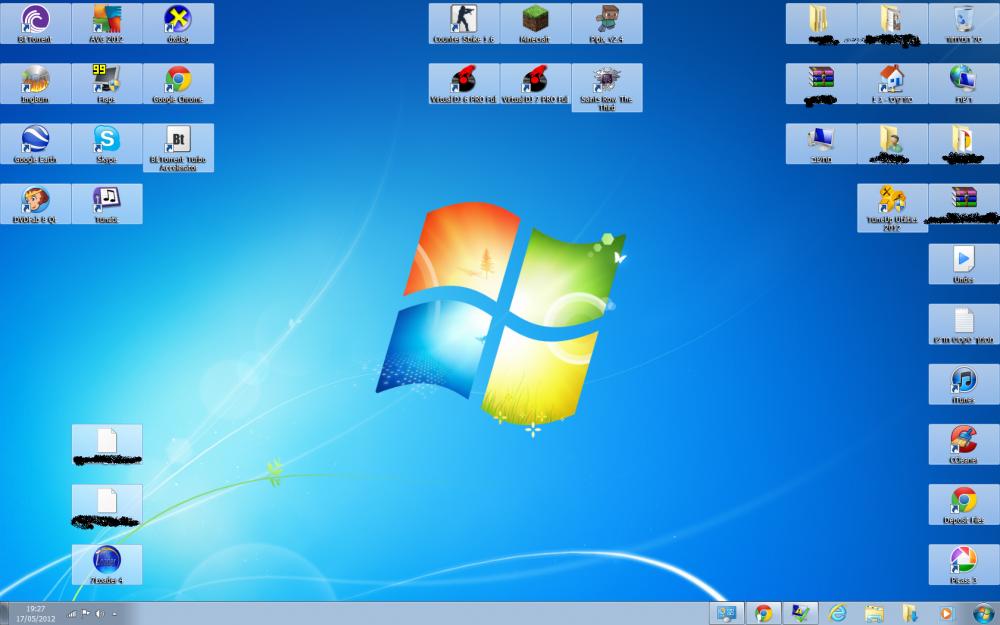Launch Internet Explorer from the taskbar

tap(837, 614)
